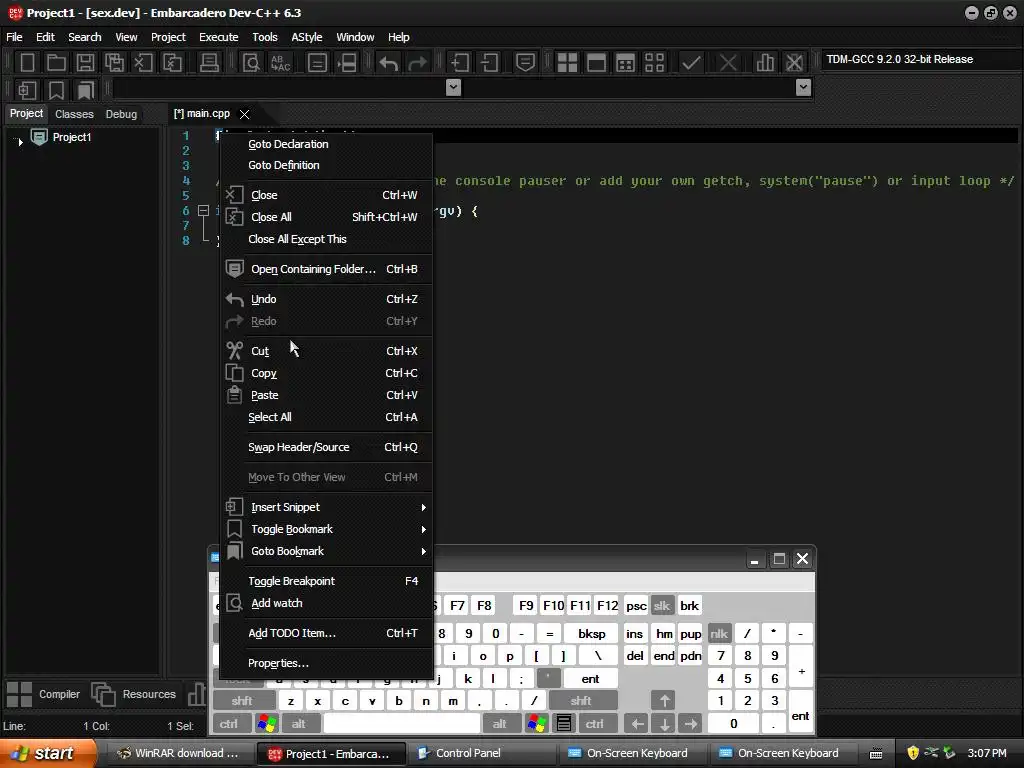This screenshot has height=768, width=1024.
Task: Open the File menu
Action: [14, 37]
